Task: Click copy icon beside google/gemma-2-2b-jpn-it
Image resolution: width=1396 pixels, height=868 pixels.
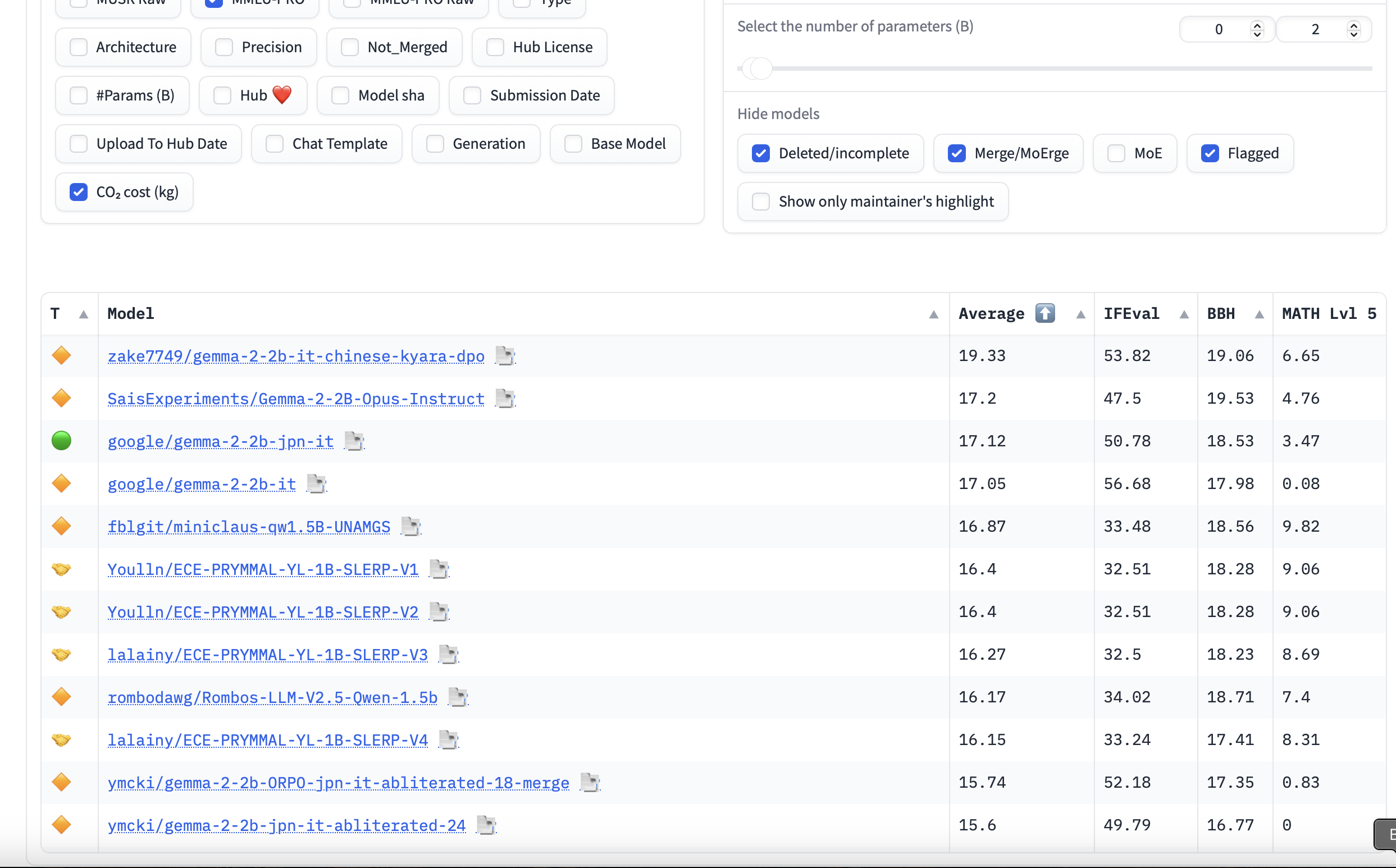Action: [354, 441]
